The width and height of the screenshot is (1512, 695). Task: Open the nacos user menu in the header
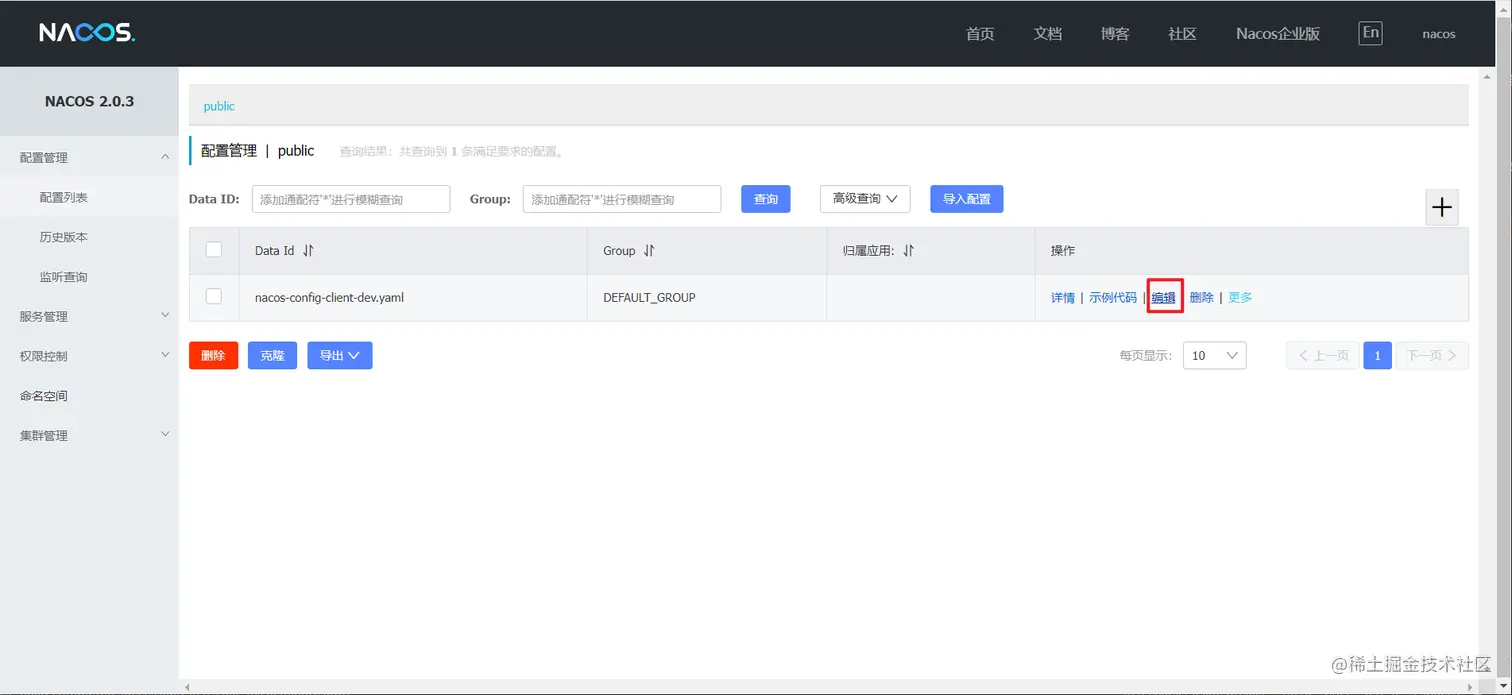(1439, 34)
